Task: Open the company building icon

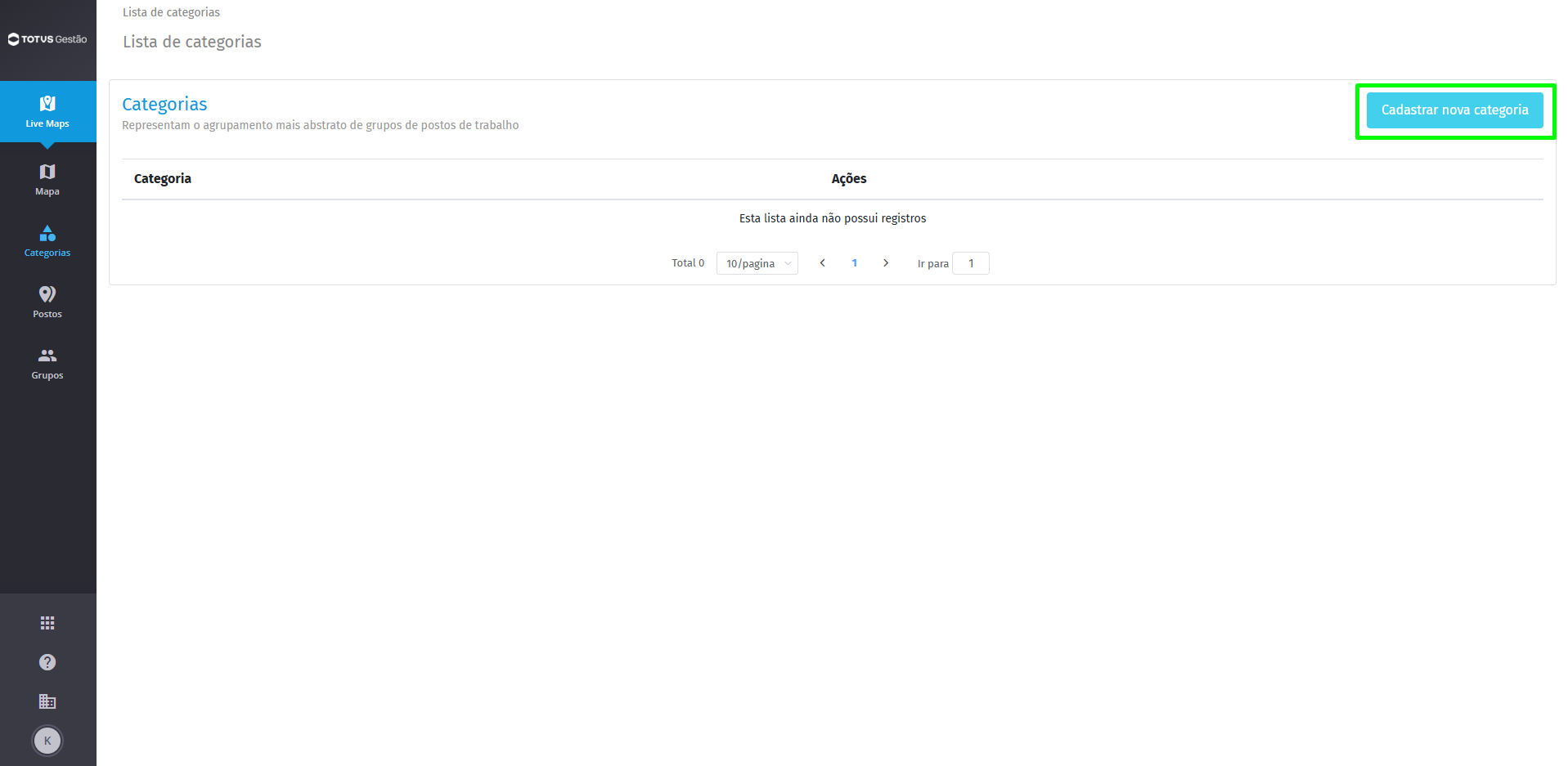Action: tap(47, 701)
